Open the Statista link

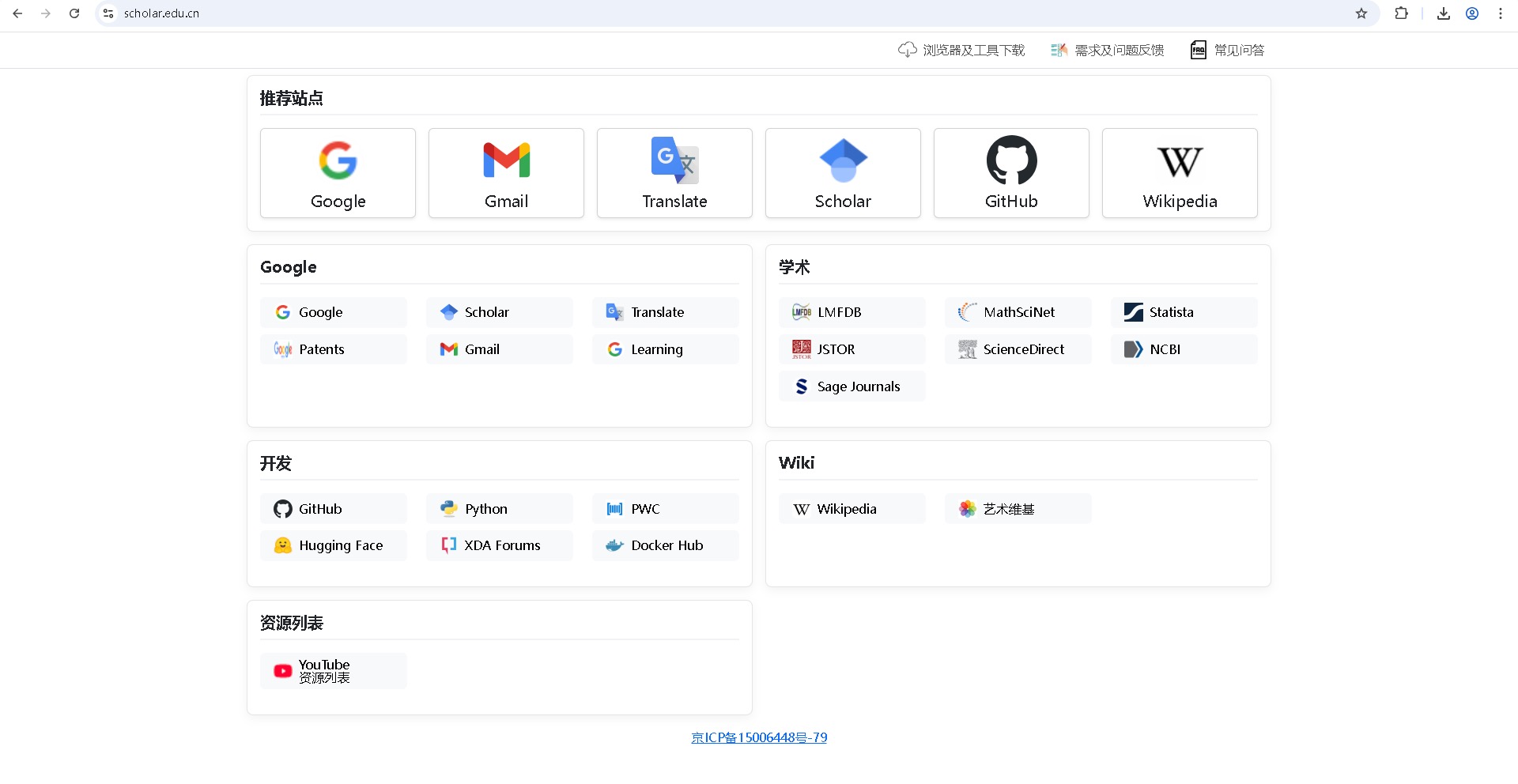tap(1184, 312)
